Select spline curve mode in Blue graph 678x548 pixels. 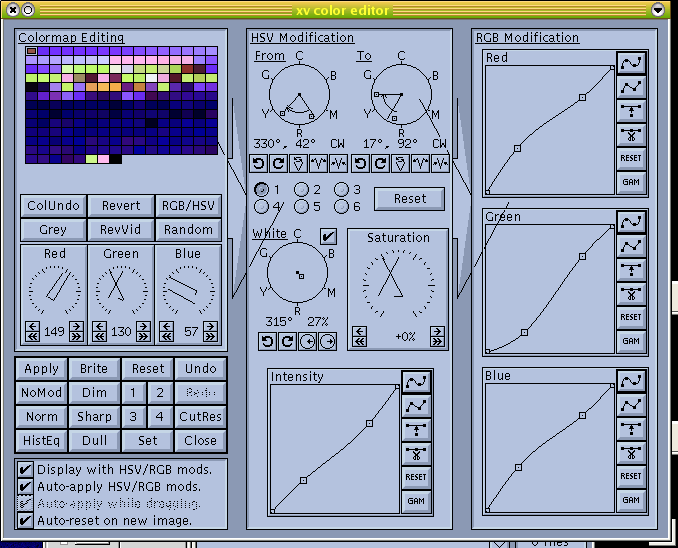[631, 381]
